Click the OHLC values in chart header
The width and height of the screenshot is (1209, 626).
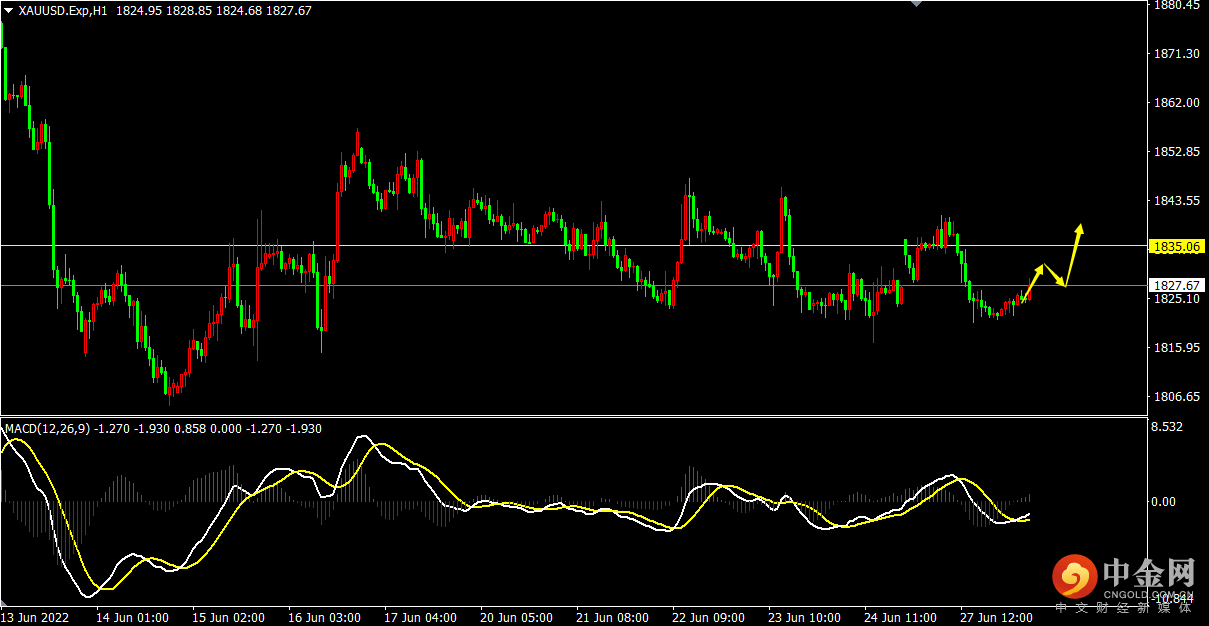tap(214, 10)
